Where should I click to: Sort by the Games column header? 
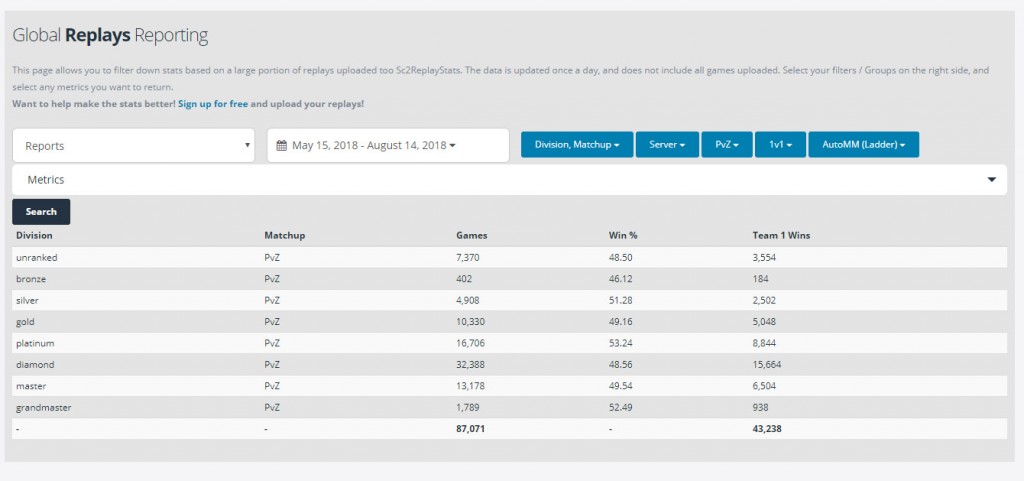tap(471, 236)
